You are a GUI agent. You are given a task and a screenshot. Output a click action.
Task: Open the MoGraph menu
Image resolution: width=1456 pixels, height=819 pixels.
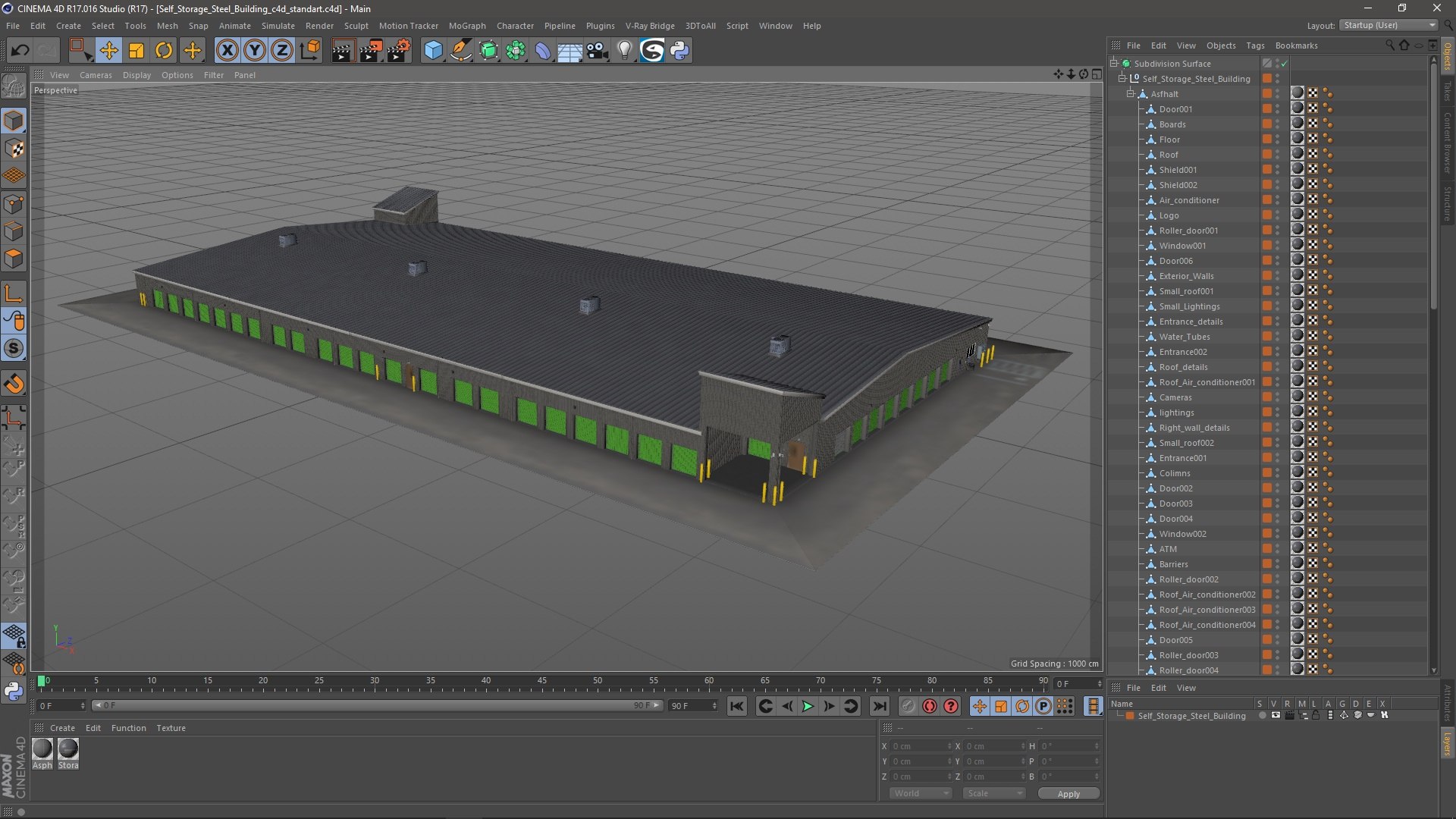(x=467, y=26)
